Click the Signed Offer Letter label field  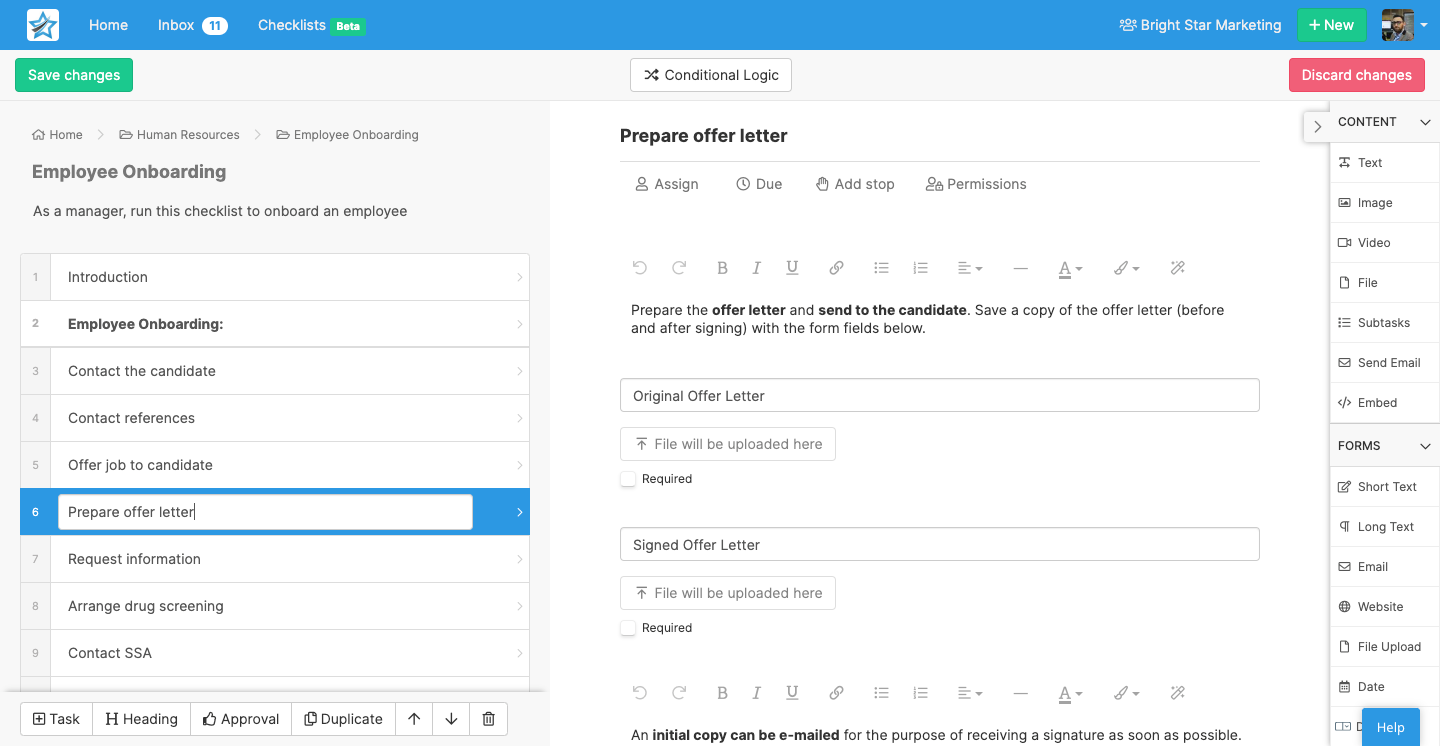(940, 545)
